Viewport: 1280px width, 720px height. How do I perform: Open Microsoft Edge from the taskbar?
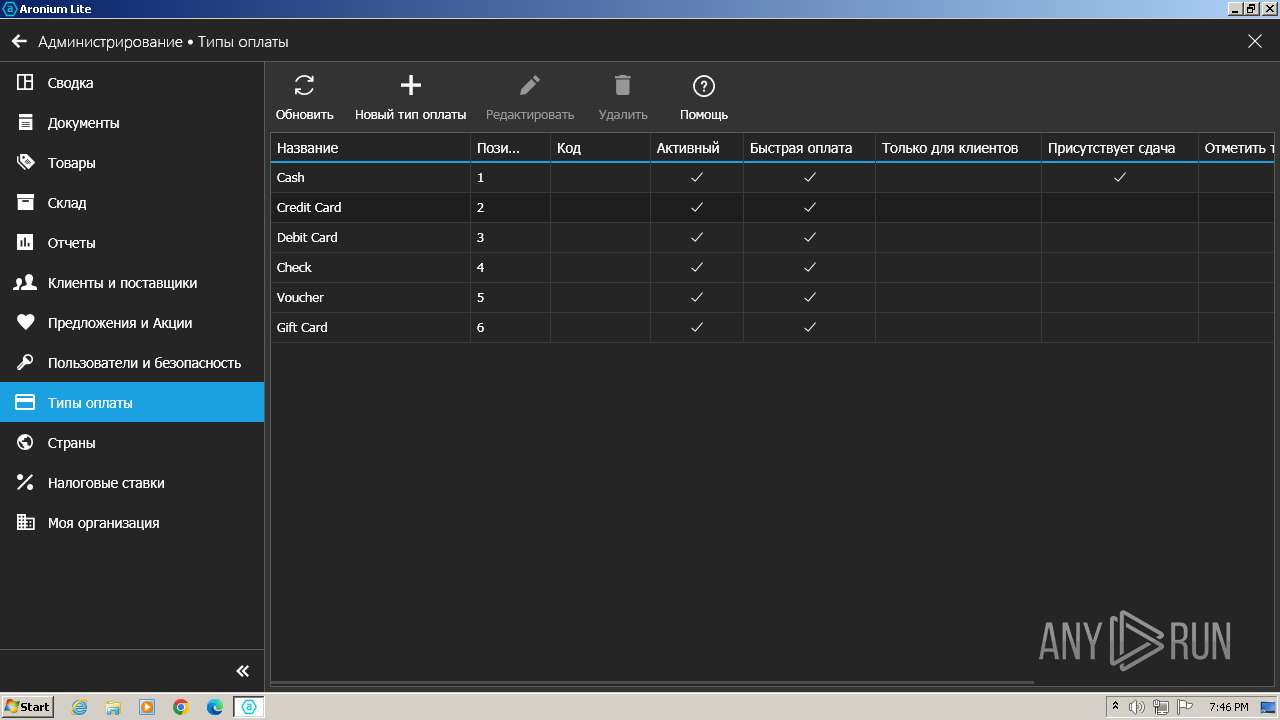pyautogui.click(x=215, y=707)
